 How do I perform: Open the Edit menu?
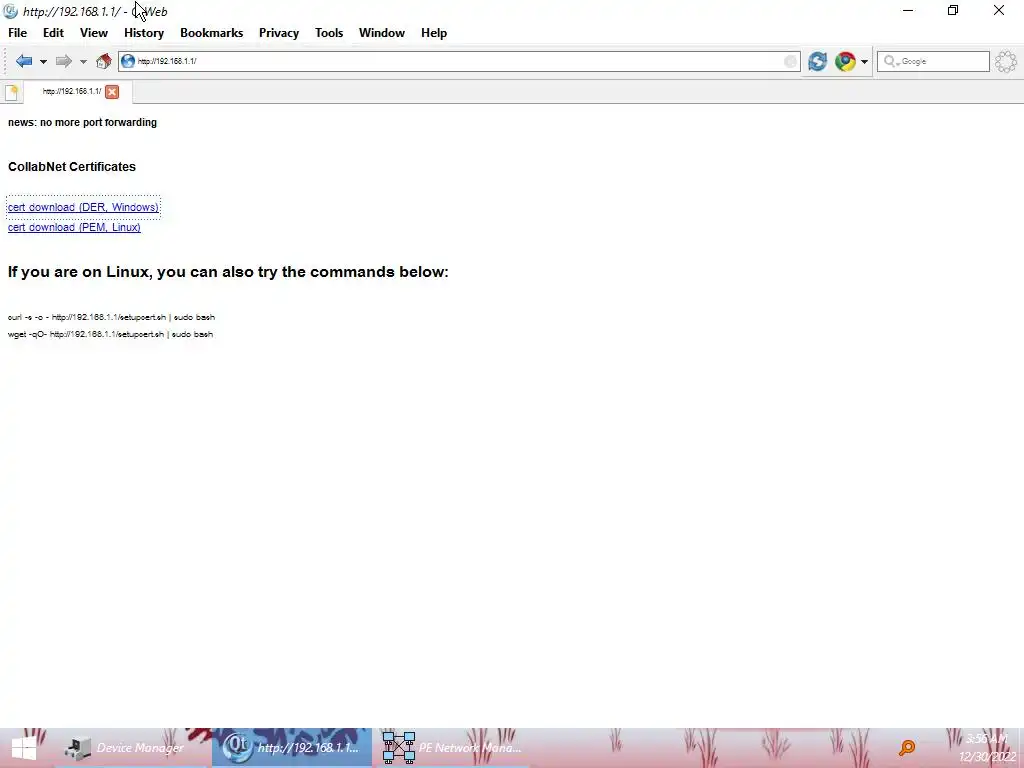click(x=54, y=33)
